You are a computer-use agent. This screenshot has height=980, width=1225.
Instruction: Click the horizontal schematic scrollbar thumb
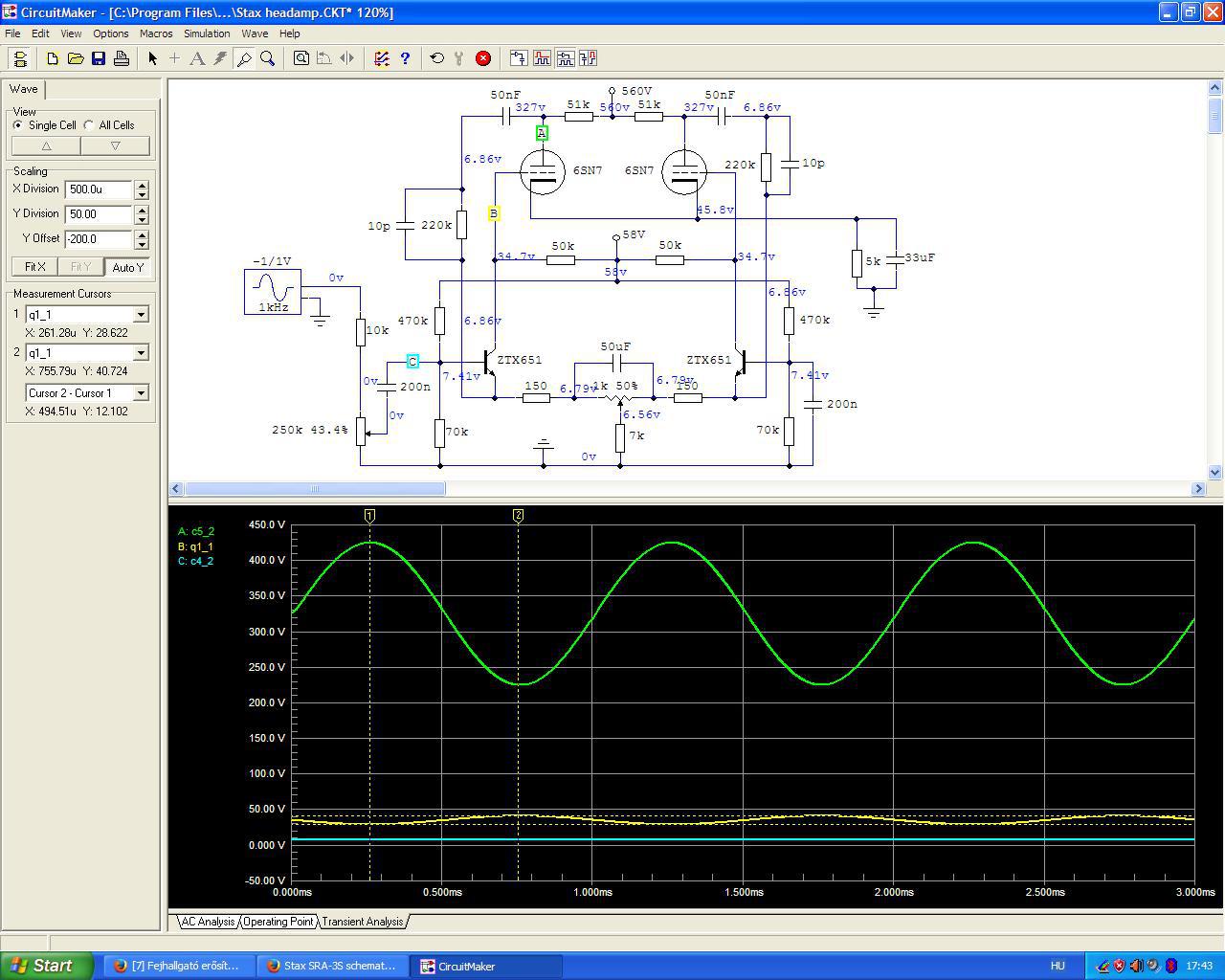coord(315,489)
